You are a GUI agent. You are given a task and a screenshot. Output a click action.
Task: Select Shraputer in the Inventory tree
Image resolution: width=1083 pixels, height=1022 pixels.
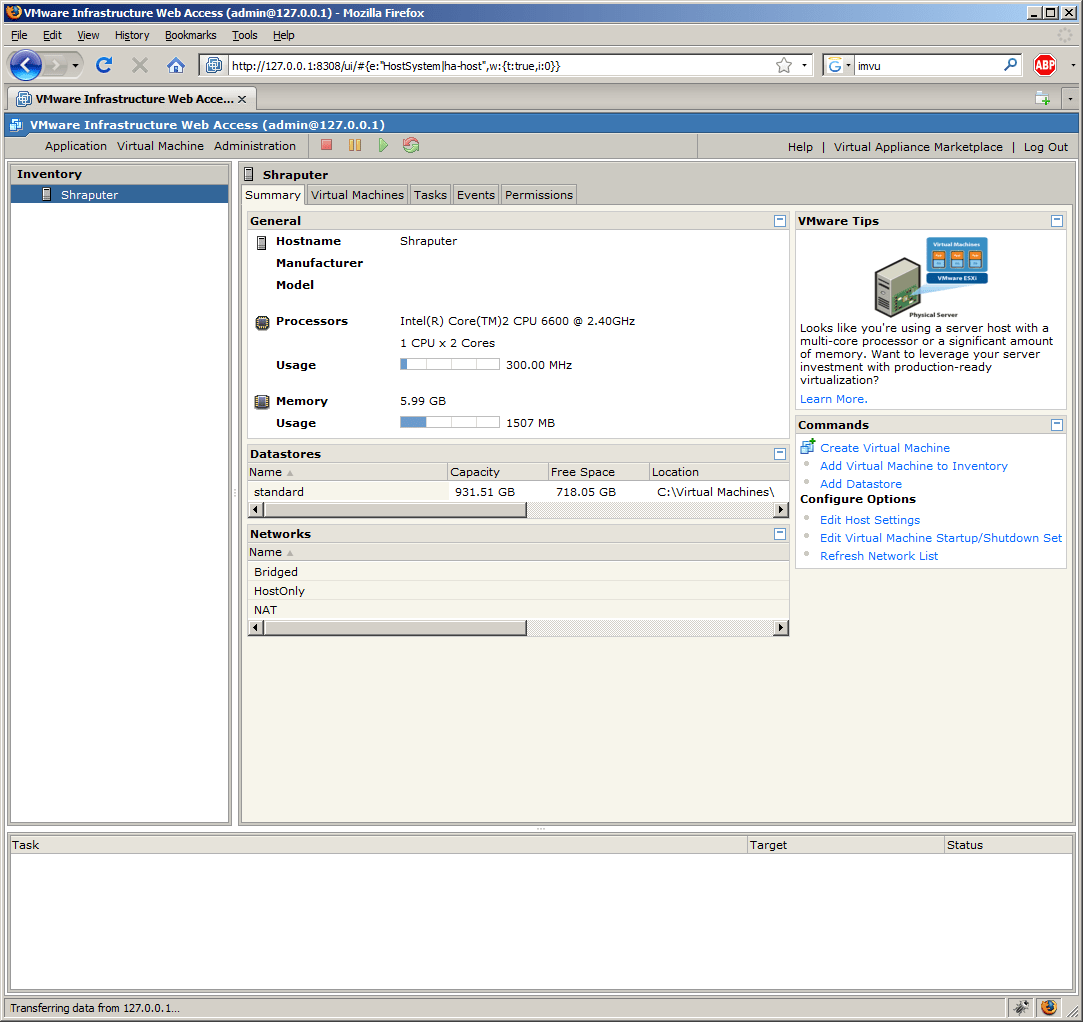[x=119, y=194]
